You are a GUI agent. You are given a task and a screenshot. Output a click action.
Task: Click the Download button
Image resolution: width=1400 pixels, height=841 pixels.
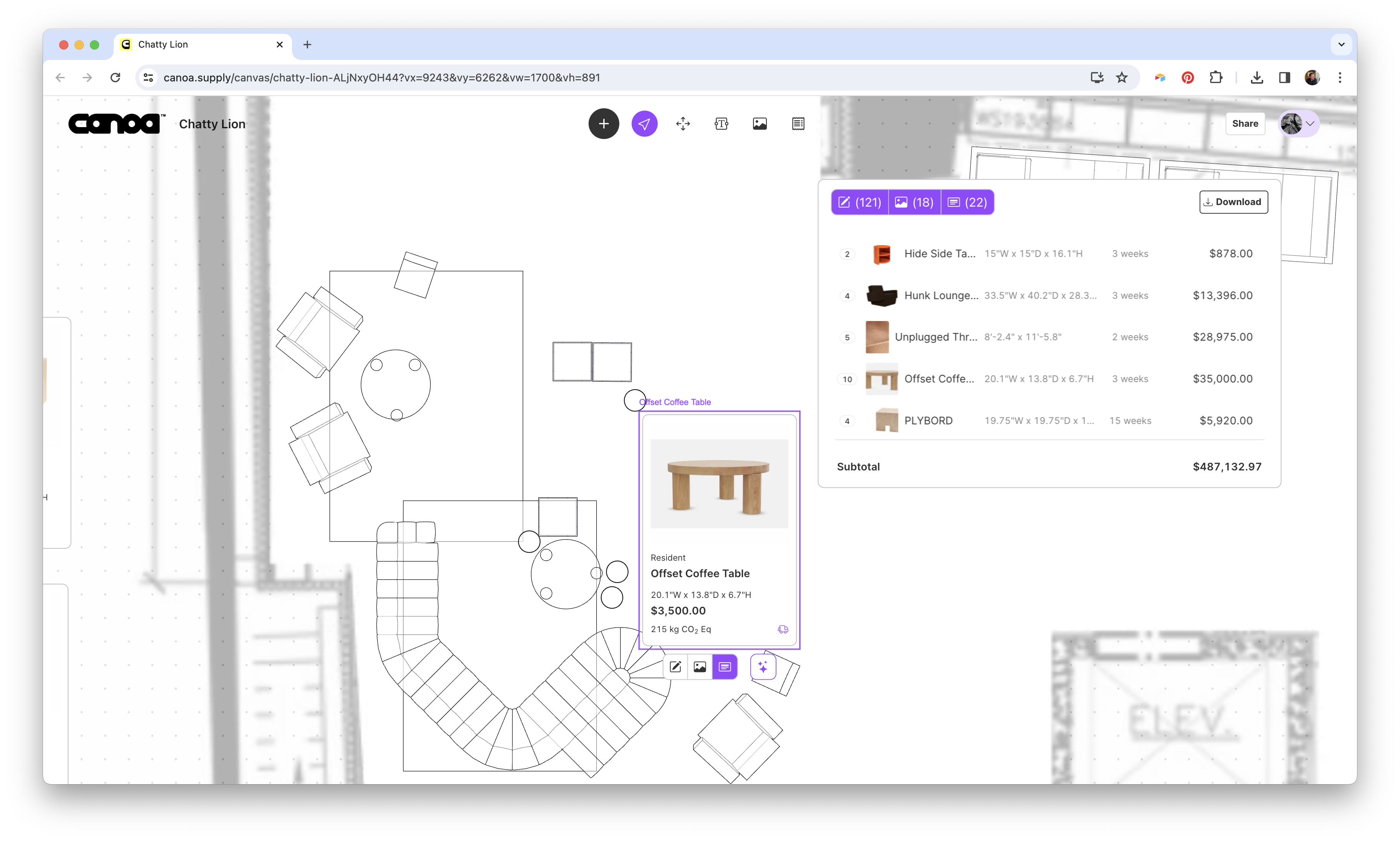click(1233, 202)
